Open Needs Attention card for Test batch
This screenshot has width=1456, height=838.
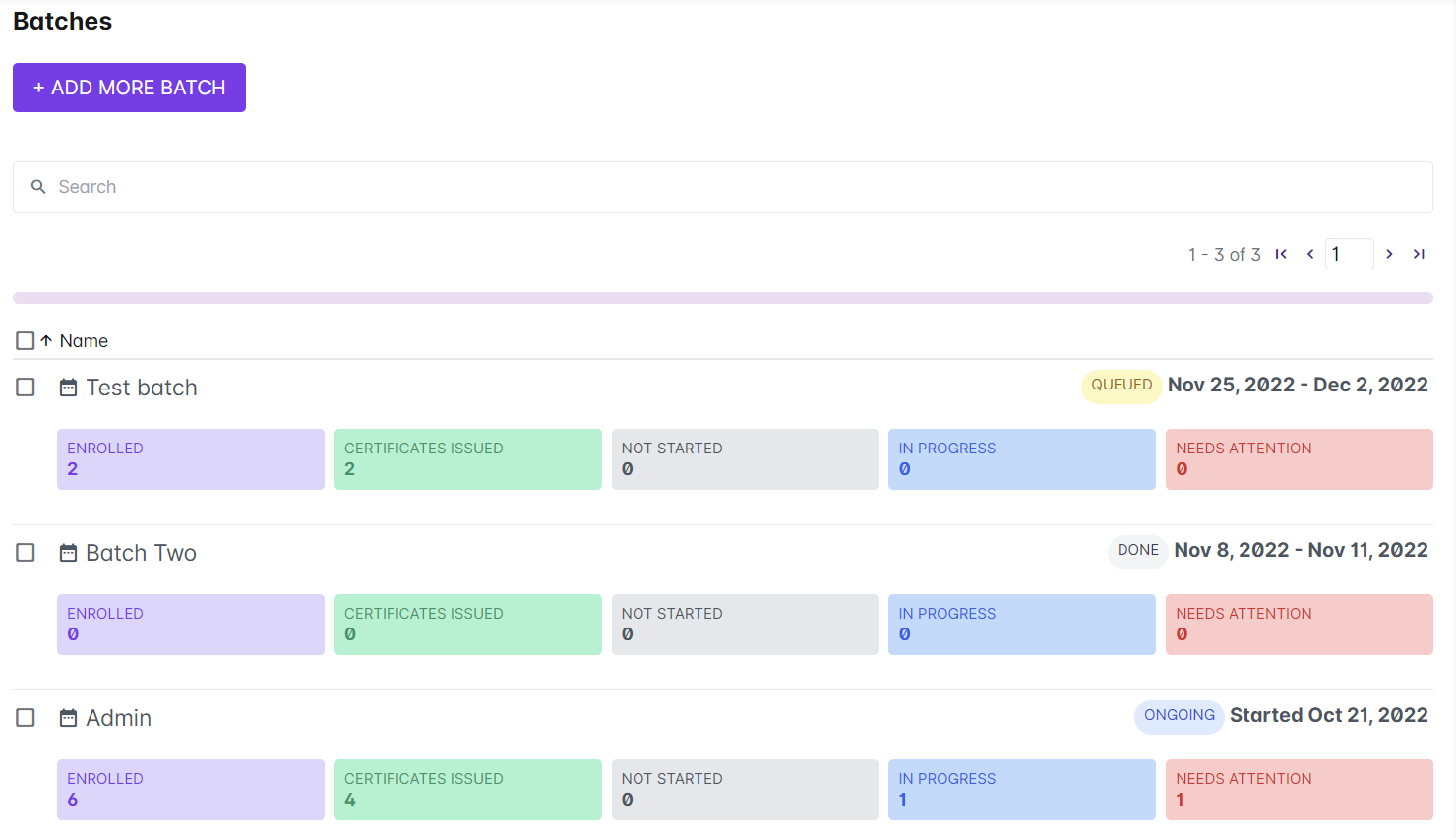(1300, 459)
